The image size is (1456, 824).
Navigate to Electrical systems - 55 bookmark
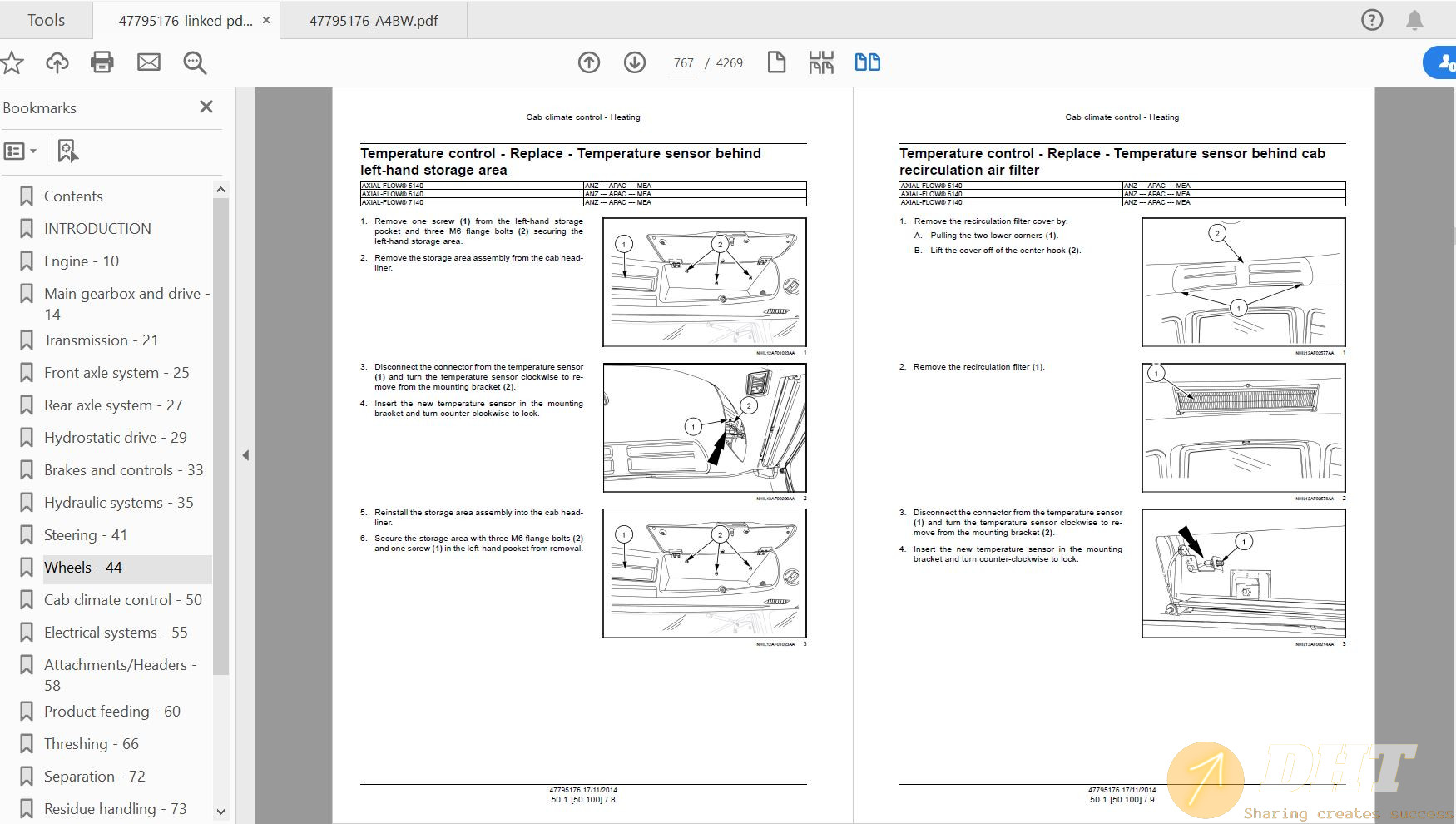[116, 633]
